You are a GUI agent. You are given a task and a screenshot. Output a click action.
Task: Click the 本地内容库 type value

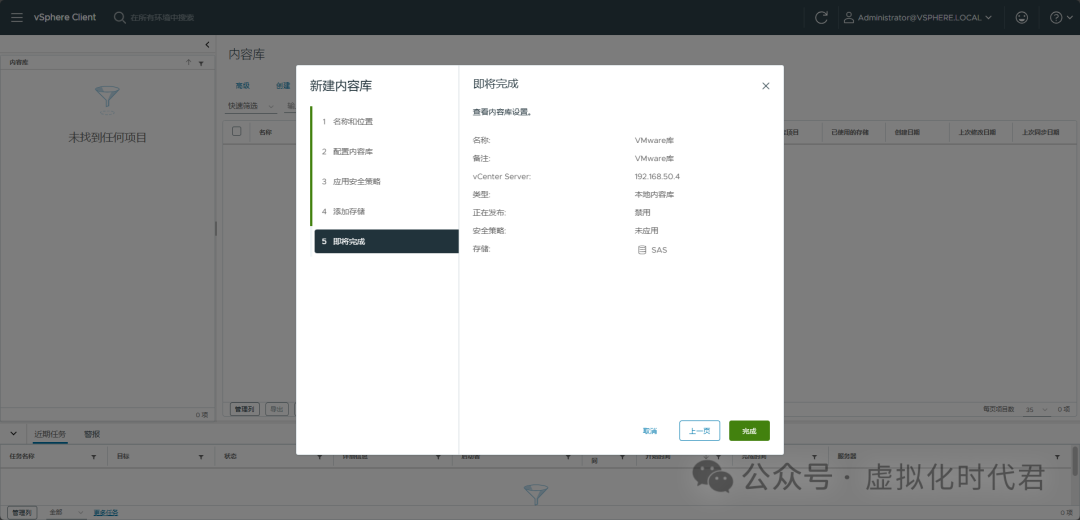[x=654, y=195]
